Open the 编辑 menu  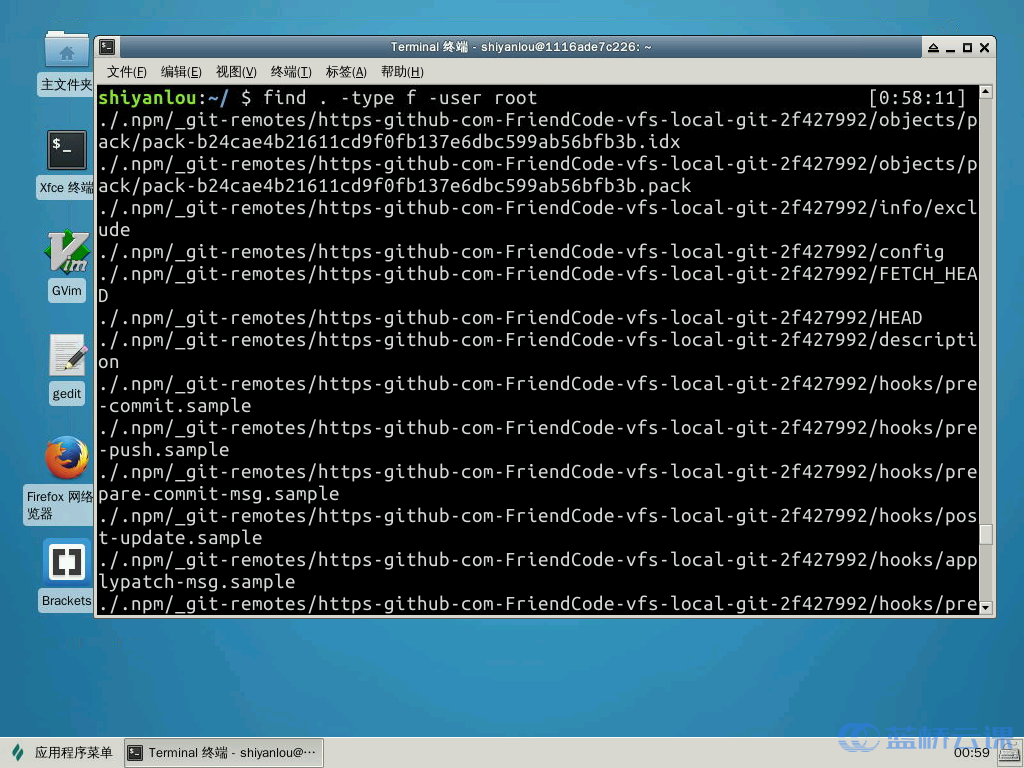click(x=180, y=71)
